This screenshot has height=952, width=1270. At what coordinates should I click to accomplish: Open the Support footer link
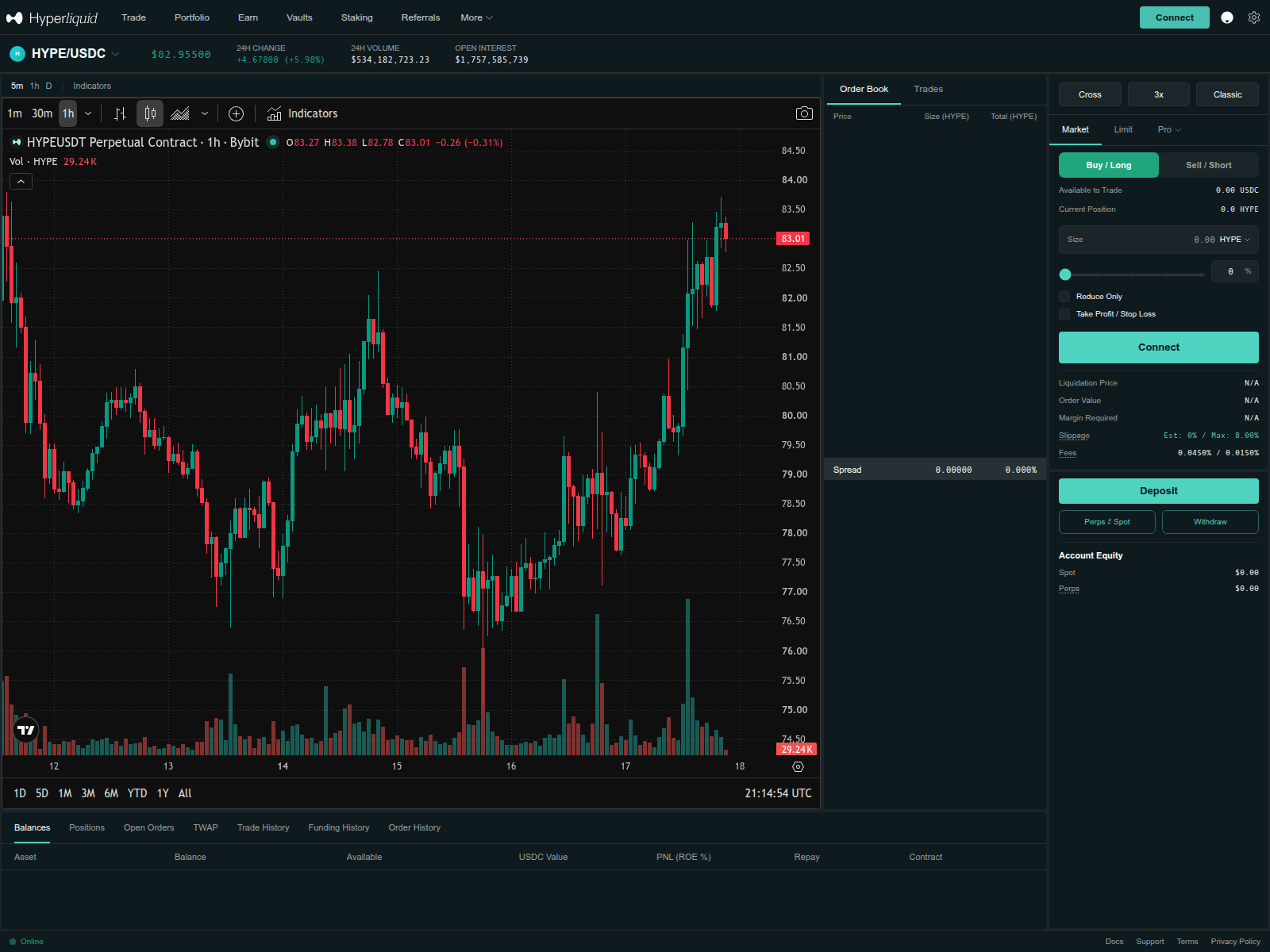1150,942
